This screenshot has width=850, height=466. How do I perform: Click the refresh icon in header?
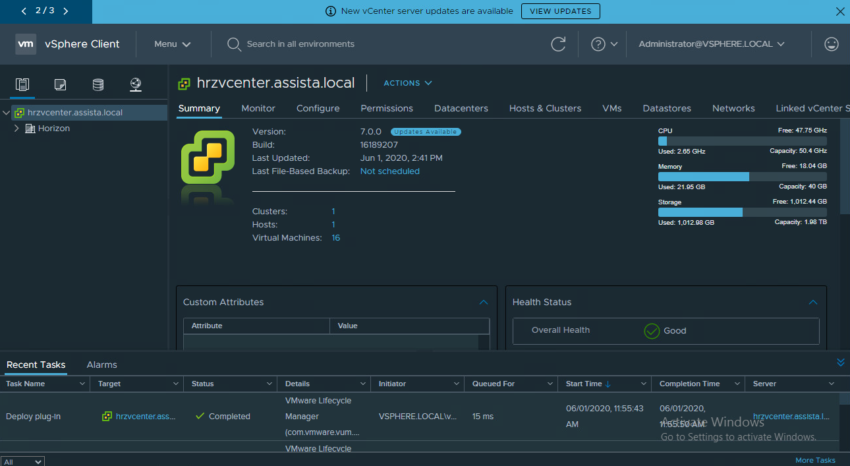click(x=558, y=44)
